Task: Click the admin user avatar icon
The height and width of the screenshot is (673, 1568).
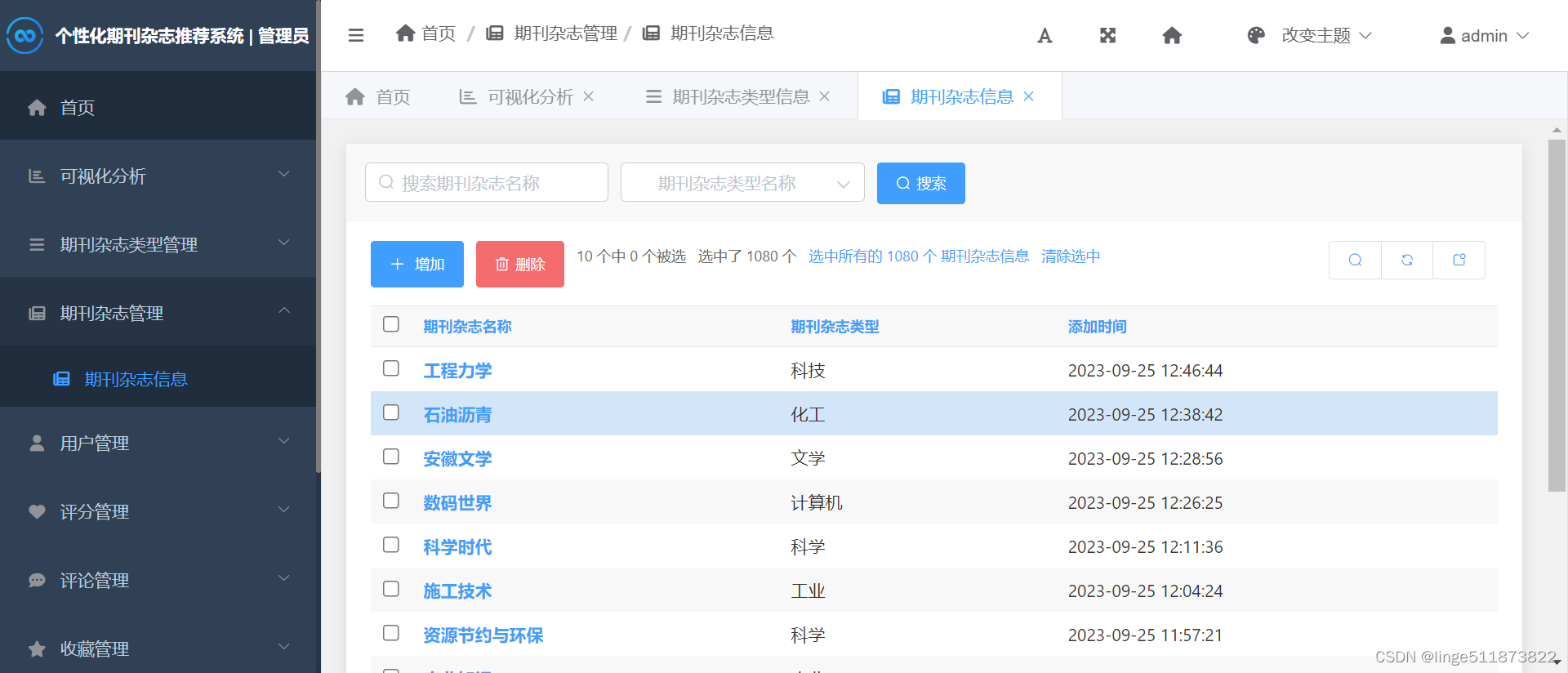Action: (1447, 35)
